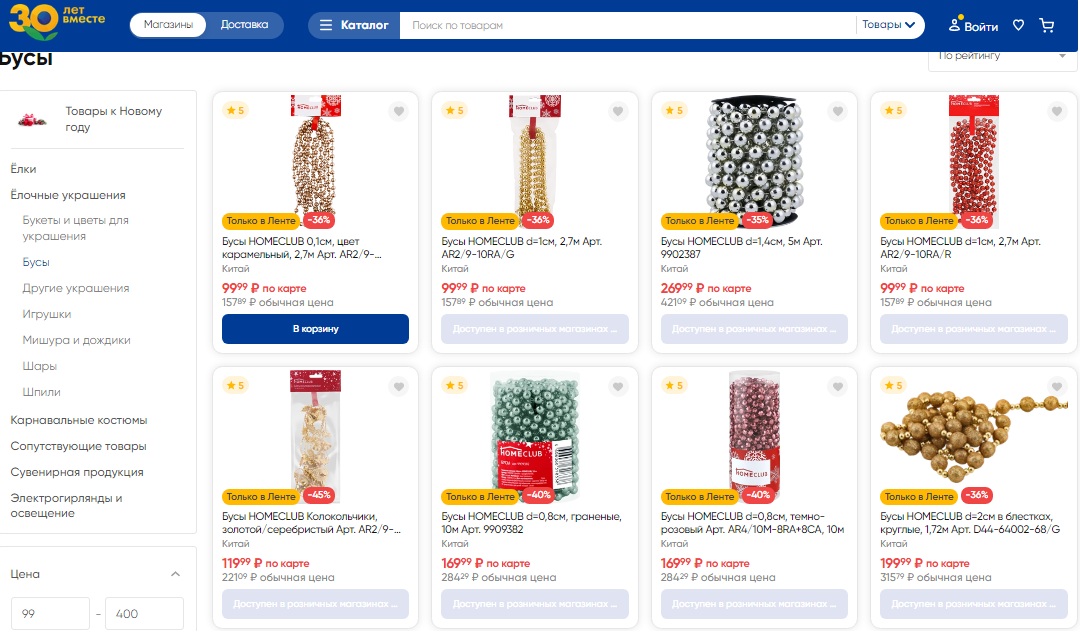1080x642 pixels.
Task: Open the По рейтингу sort dropdown
Action: point(1001,56)
